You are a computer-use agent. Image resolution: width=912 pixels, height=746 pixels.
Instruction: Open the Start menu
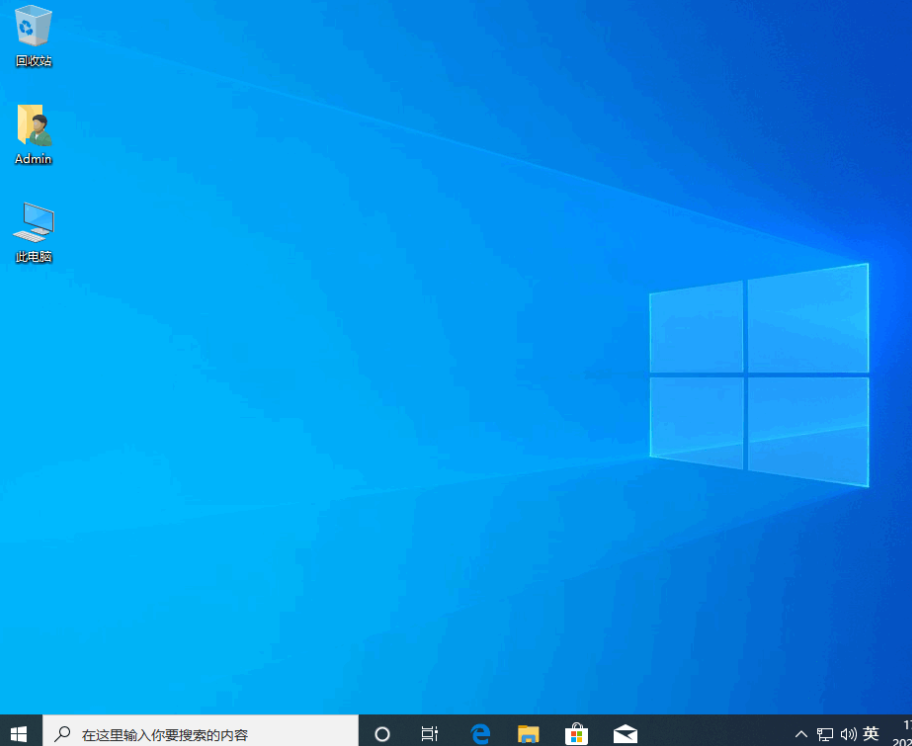(18, 731)
